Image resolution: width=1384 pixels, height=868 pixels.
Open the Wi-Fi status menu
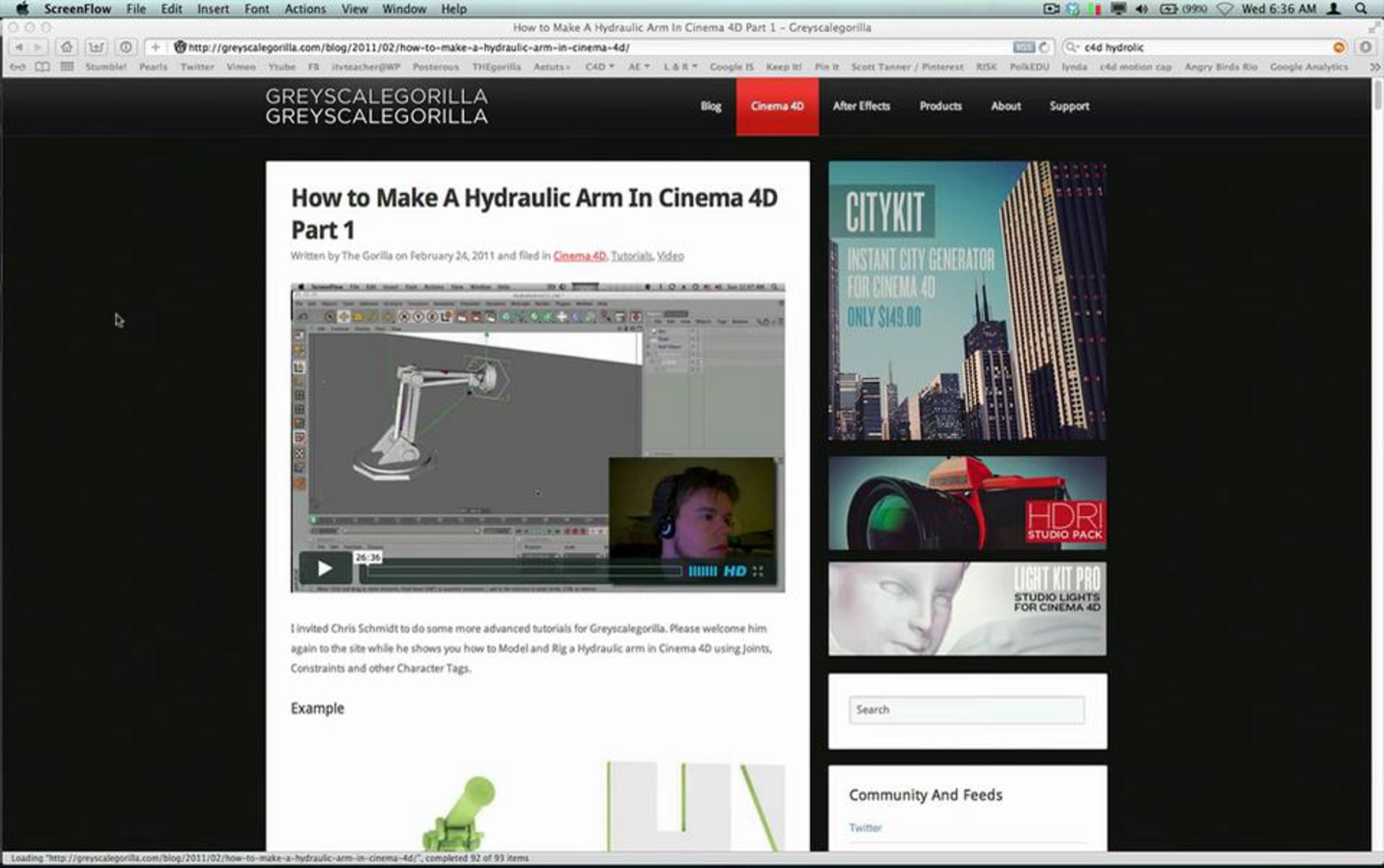pyautogui.click(x=1224, y=9)
